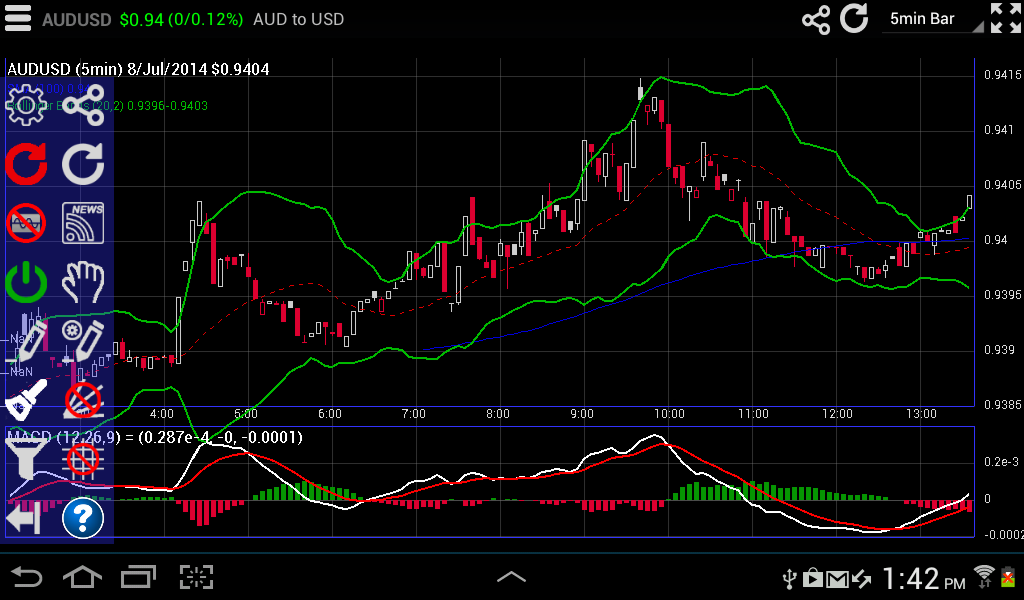Tap the red refresh icon in sidebar
This screenshot has width=1024, height=600.
click(x=25, y=163)
